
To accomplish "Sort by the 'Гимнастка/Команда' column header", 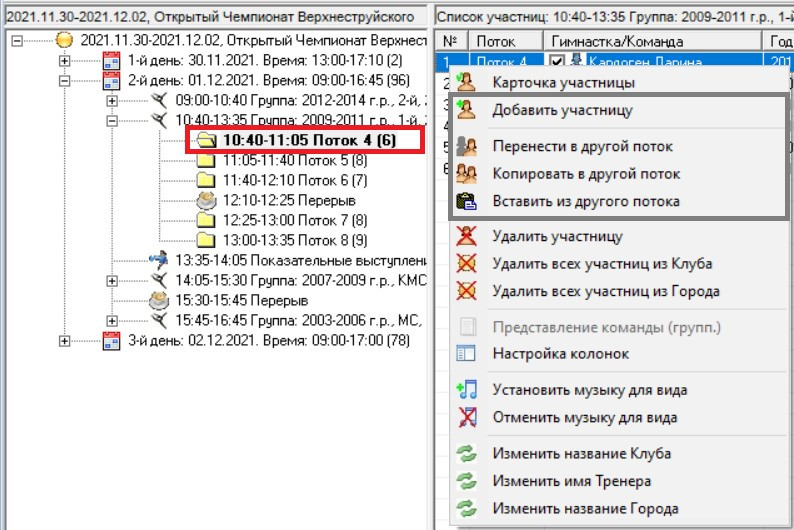I will tap(617, 41).
